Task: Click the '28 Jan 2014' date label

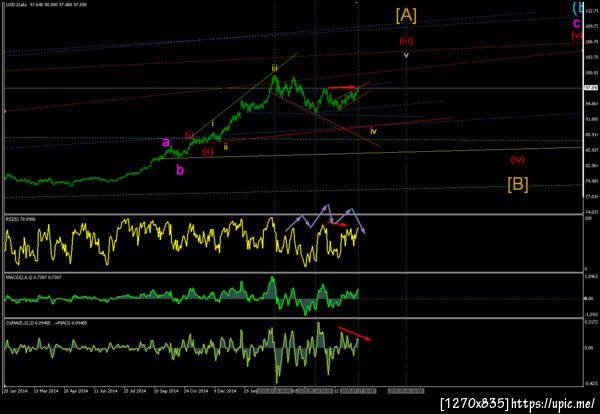Action: 15,391
